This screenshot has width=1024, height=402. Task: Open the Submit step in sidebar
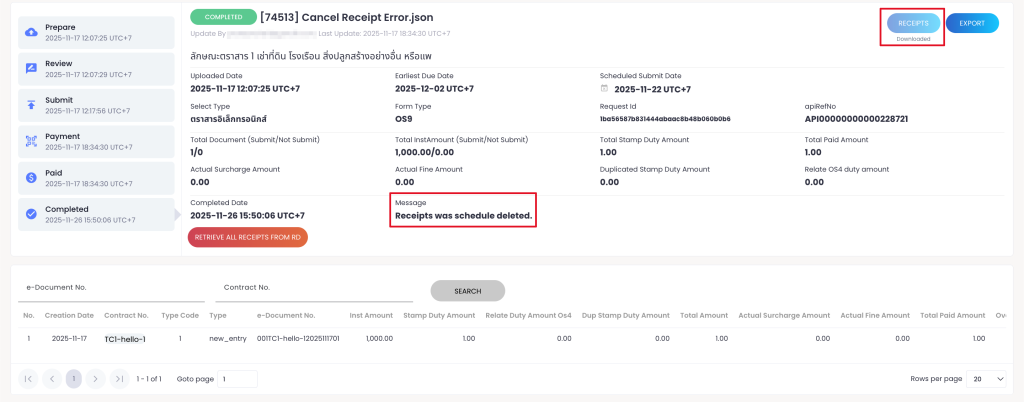tap(96, 105)
